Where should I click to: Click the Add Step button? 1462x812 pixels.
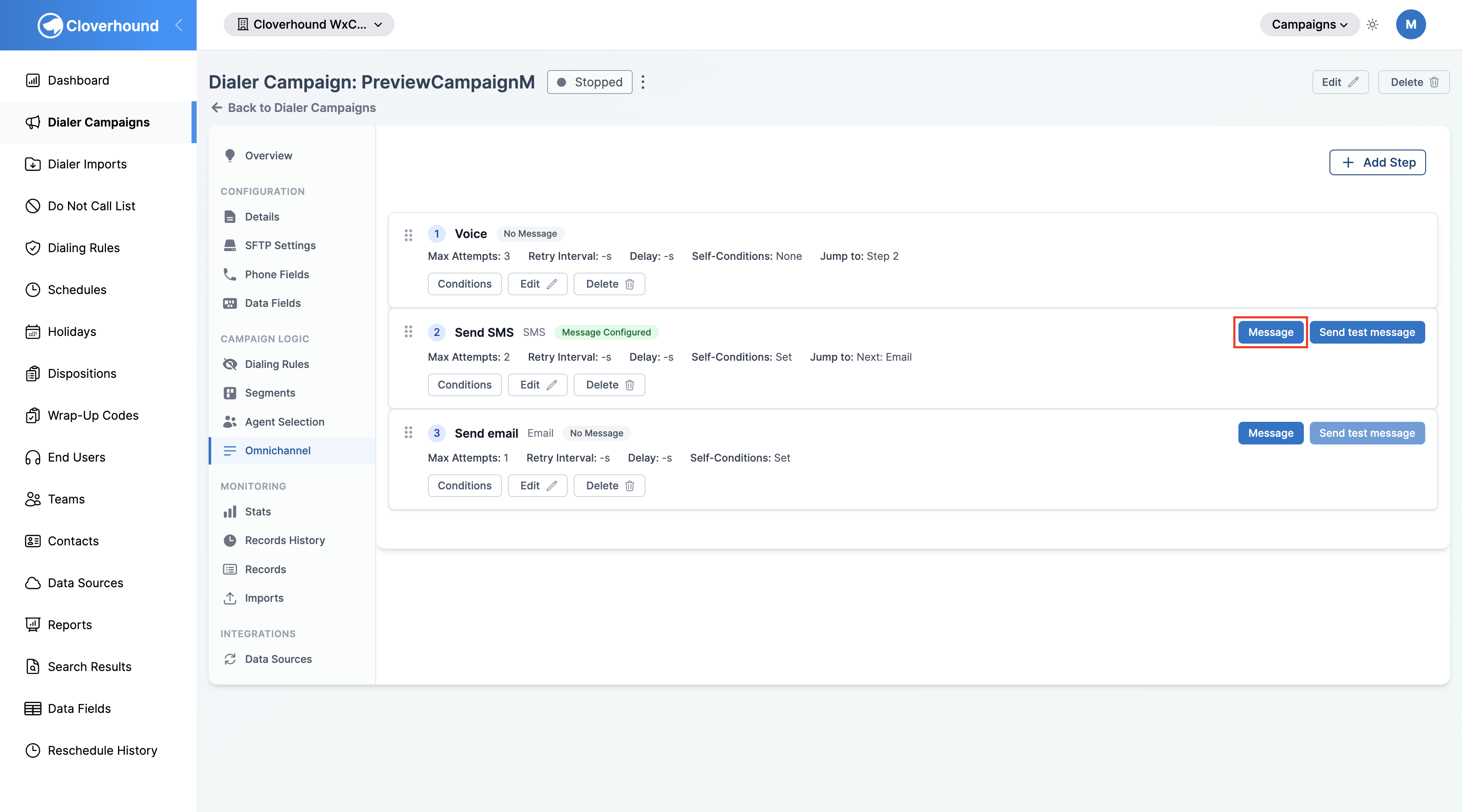(1377, 163)
